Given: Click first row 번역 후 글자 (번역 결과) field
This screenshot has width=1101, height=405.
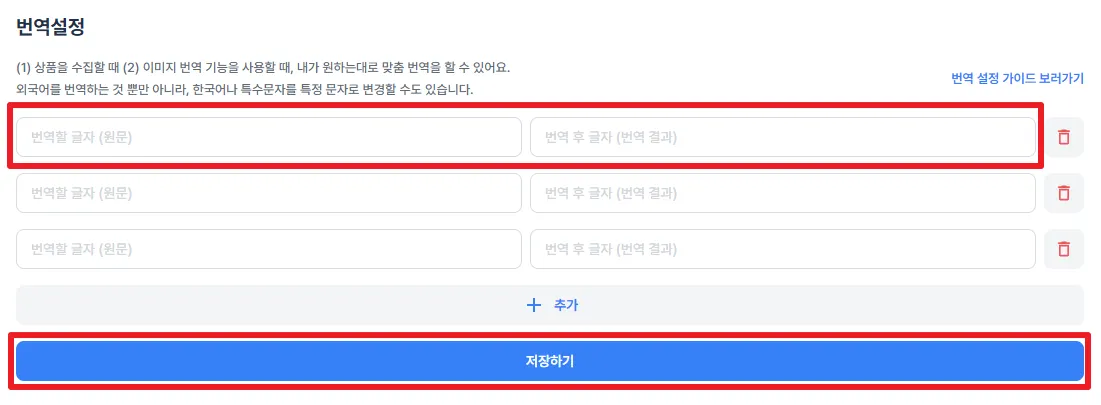Looking at the screenshot, I should (x=782, y=137).
